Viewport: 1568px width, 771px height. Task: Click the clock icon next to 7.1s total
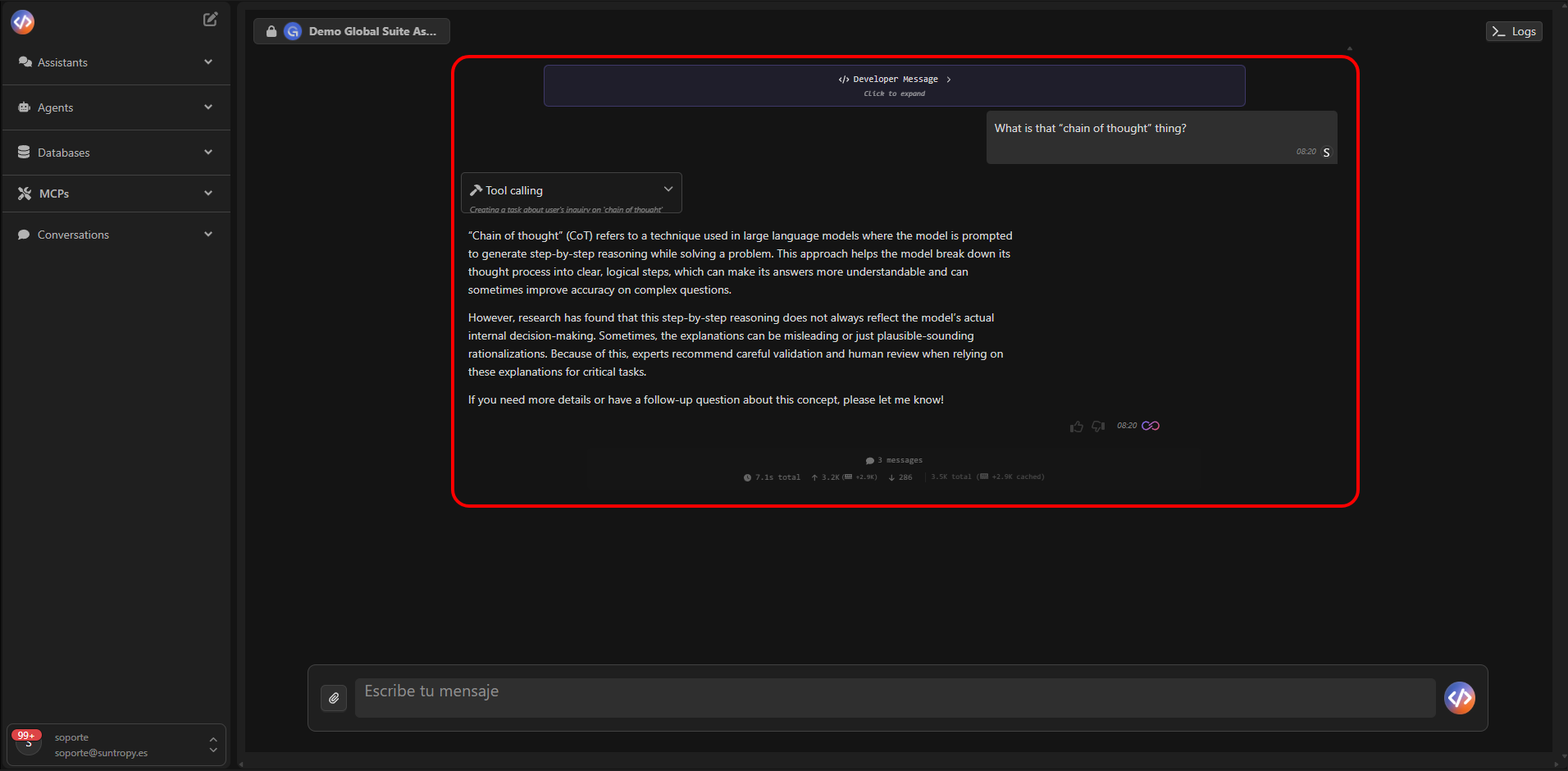click(x=747, y=477)
